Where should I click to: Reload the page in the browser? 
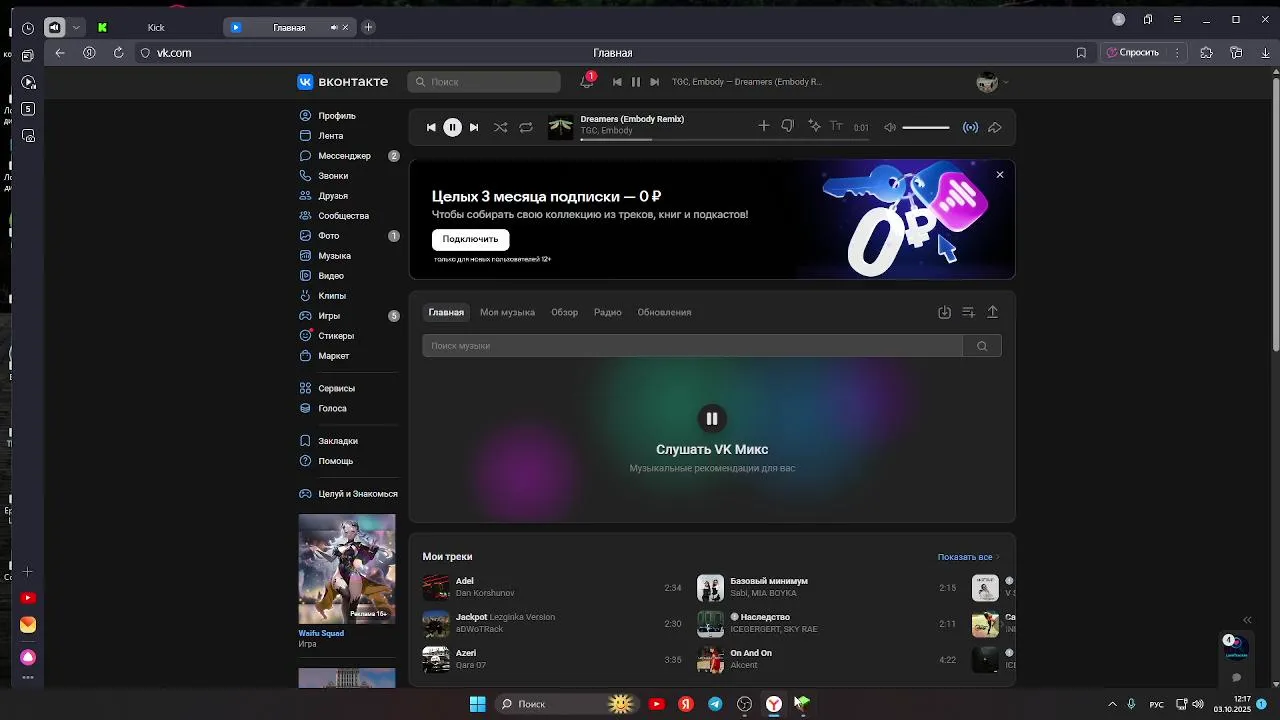click(x=119, y=53)
